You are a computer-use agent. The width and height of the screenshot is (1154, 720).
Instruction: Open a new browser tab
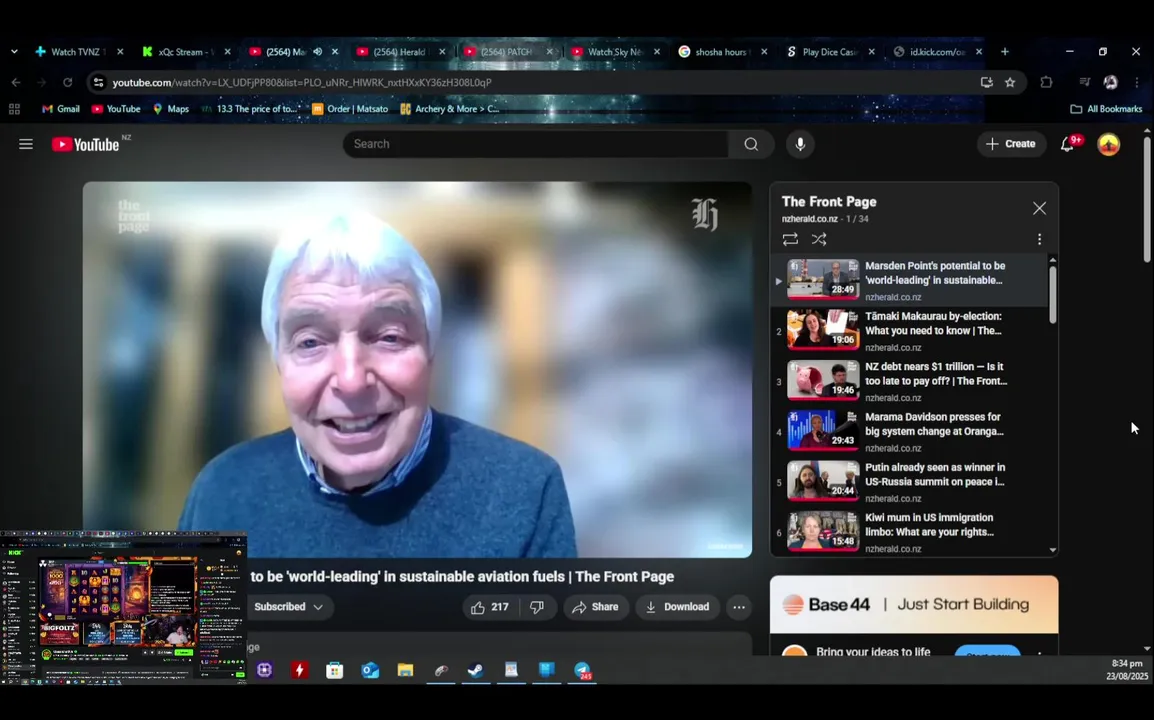point(1005,52)
